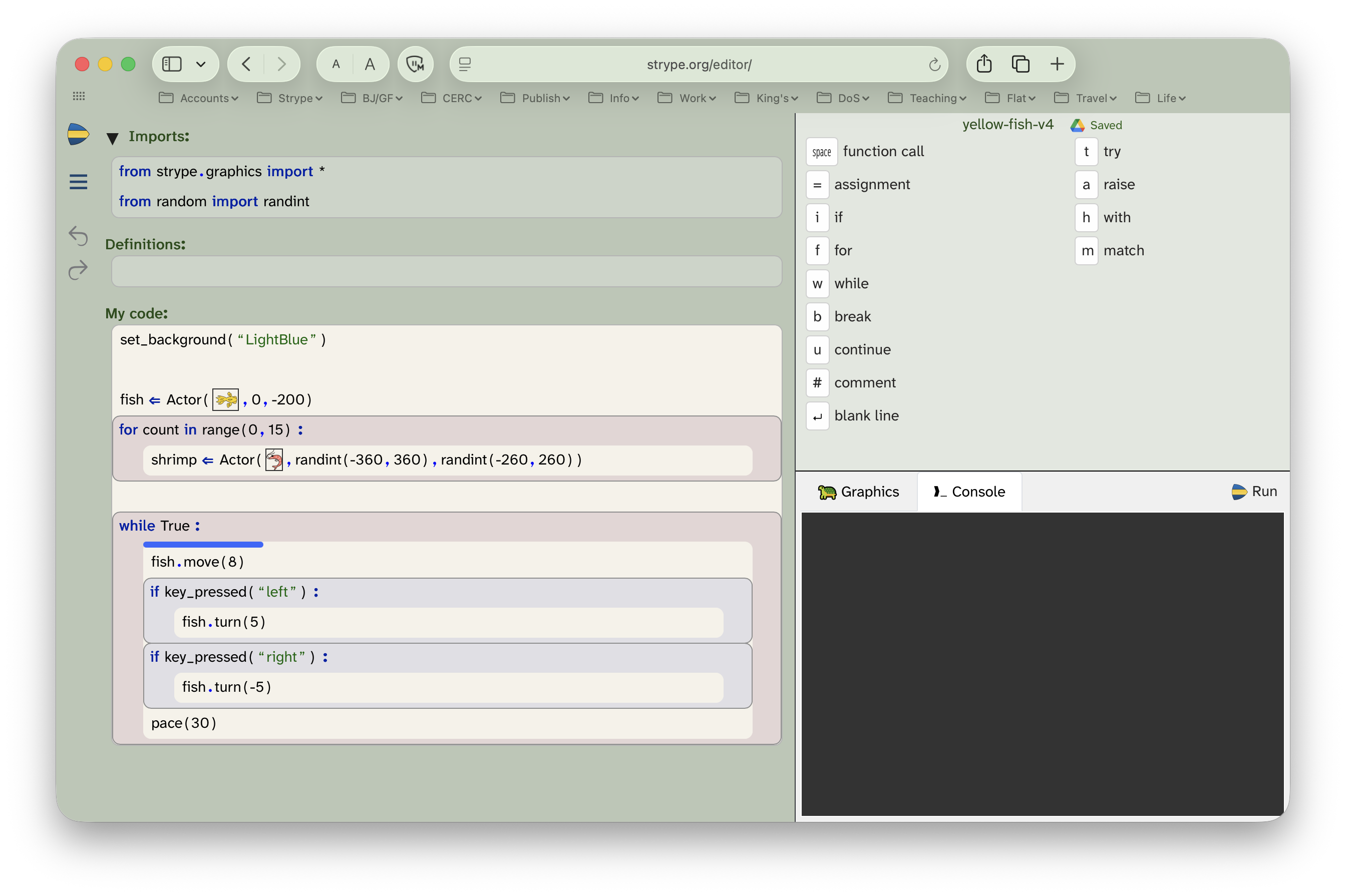The height and width of the screenshot is (896, 1346).
Task: Click inside the dark console output area
Action: point(1042,664)
